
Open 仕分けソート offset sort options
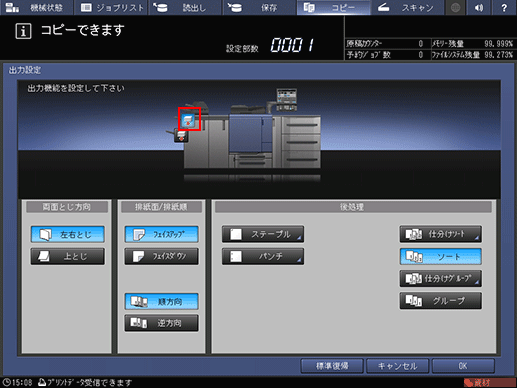[441, 234]
